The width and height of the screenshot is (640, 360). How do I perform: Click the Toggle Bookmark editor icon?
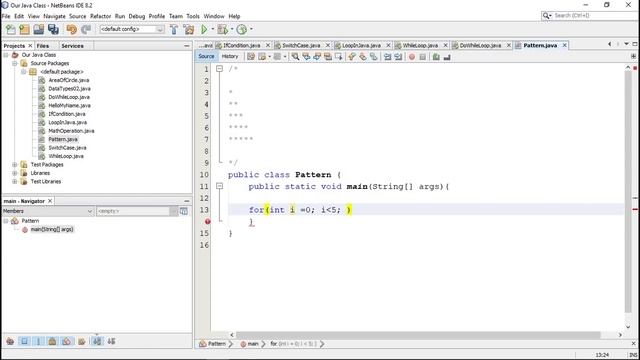pos(373,57)
